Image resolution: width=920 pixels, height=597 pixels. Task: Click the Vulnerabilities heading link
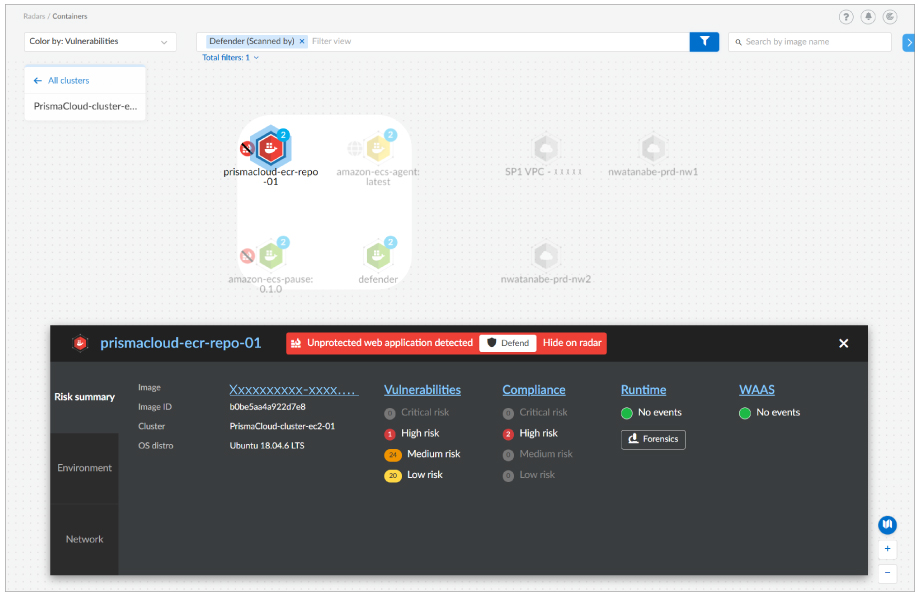(x=422, y=390)
